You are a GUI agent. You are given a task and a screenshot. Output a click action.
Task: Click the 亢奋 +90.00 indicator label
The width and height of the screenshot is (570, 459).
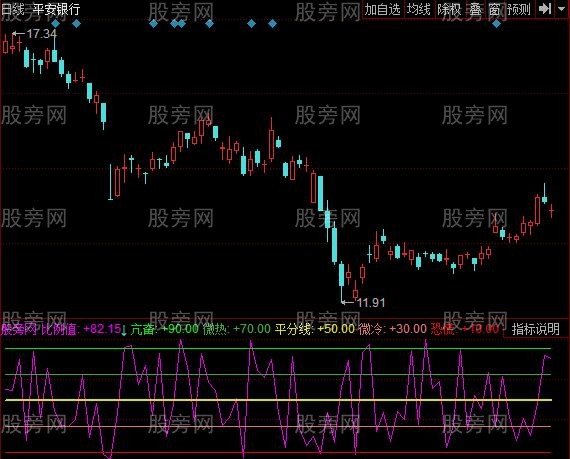click(164, 329)
